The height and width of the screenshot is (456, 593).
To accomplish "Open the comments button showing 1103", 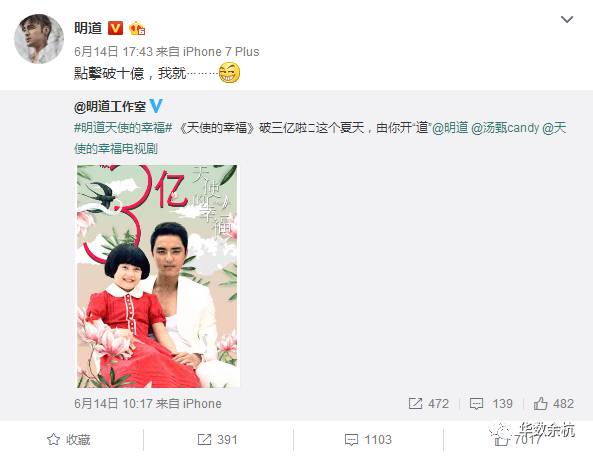I will pos(368,439).
